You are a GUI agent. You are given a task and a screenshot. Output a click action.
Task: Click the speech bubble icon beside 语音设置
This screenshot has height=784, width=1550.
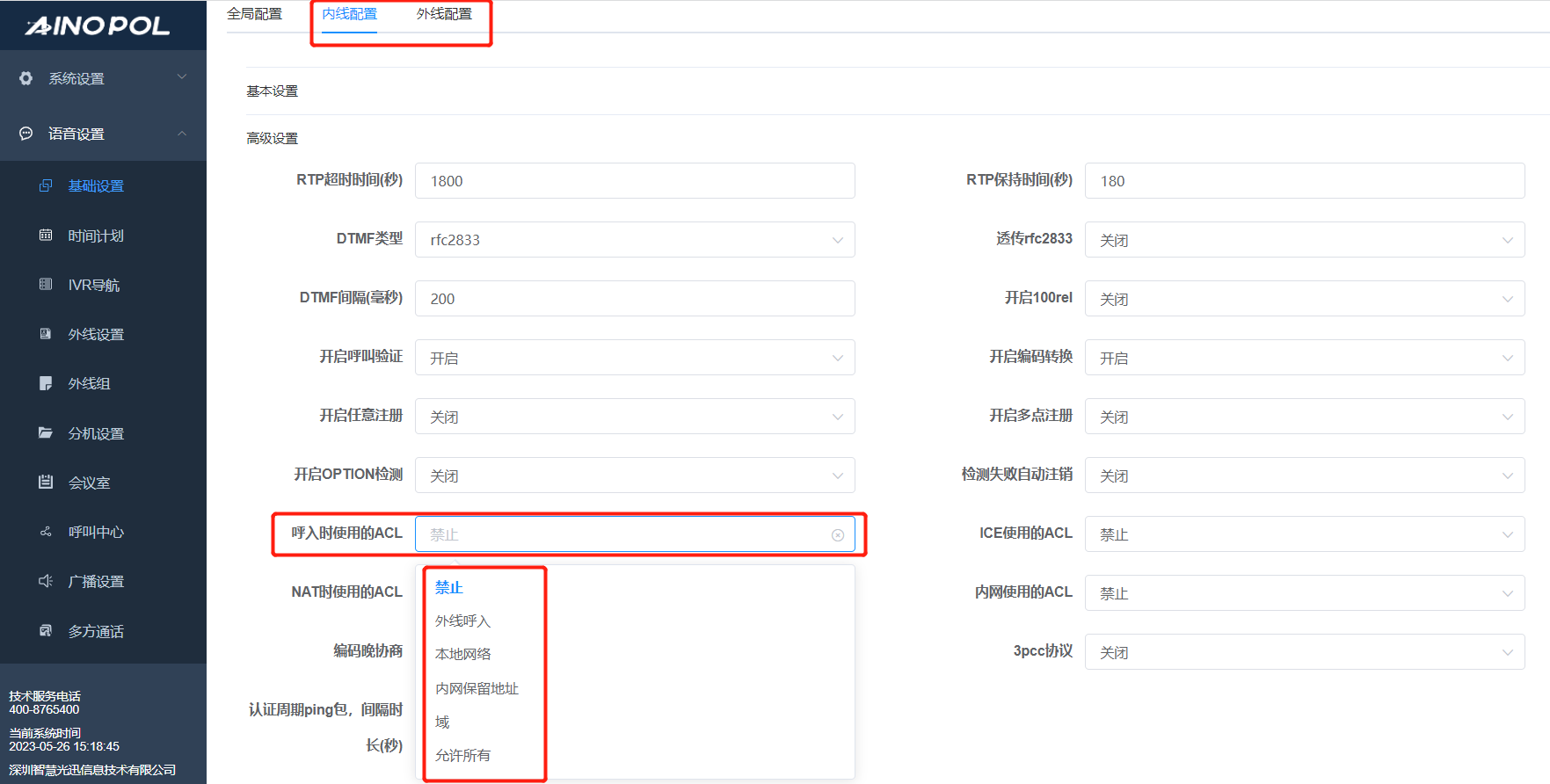(26, 134)
